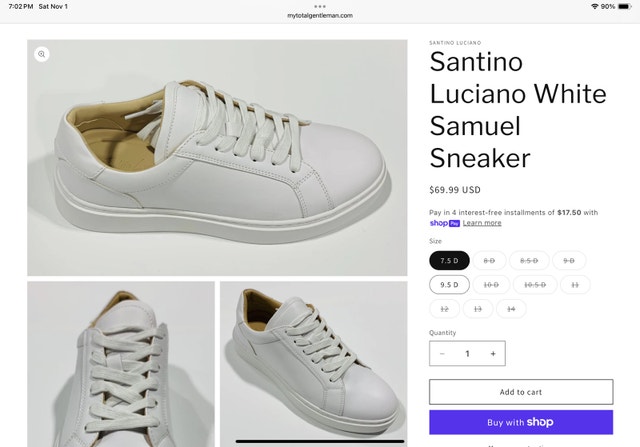The image size is (640, 447).
Task: Choose the 8 D size option
Action: tap(489, 260)
